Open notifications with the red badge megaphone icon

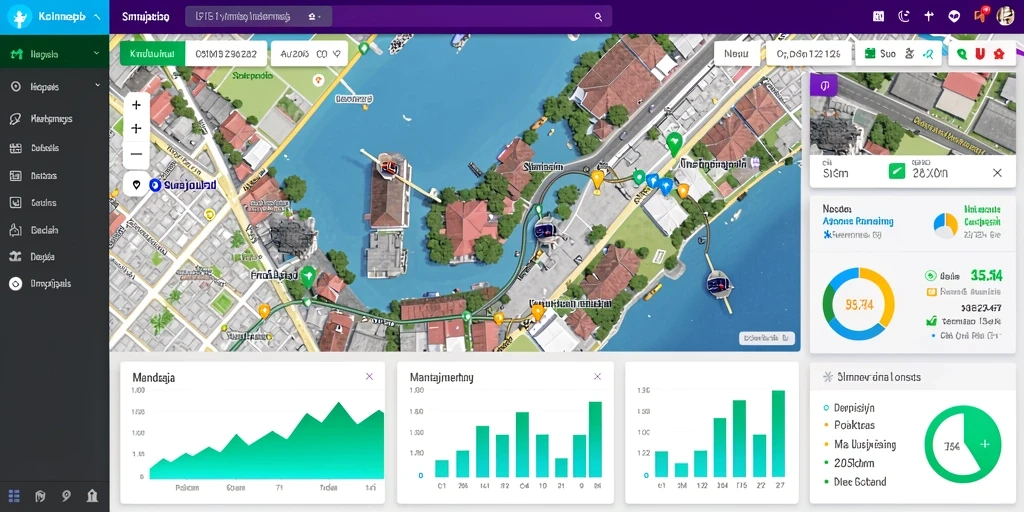pos(981,16)
